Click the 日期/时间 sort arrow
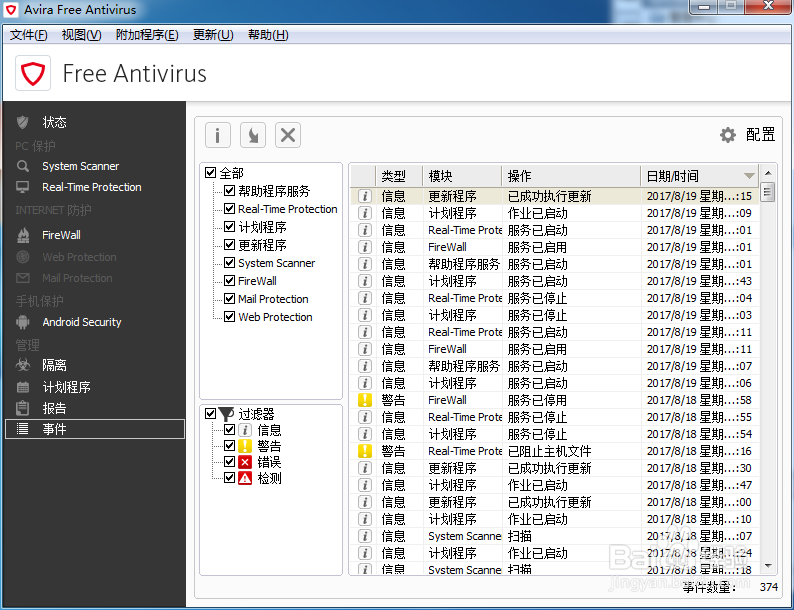This screenshot has width=794, height=610. click(x=749, y=176)
